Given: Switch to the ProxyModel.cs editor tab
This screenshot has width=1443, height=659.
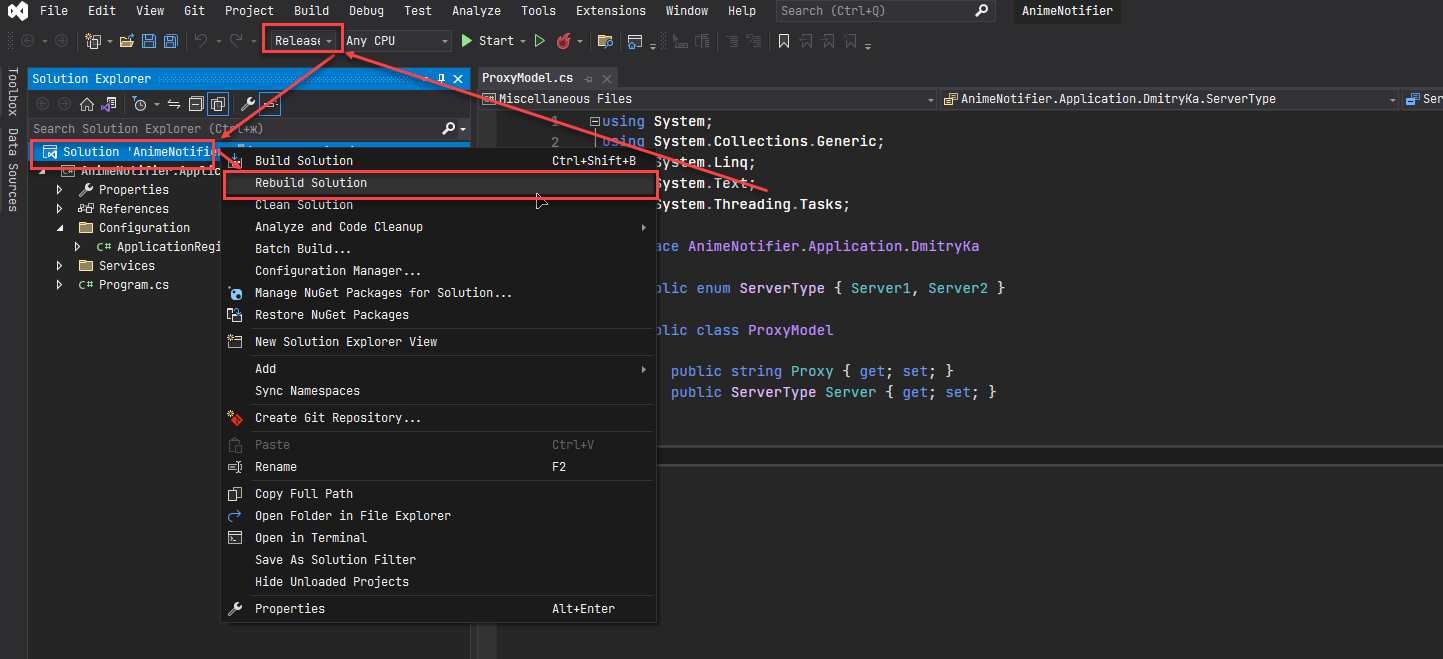Looking at the screenshot, I should click(527, 78).
